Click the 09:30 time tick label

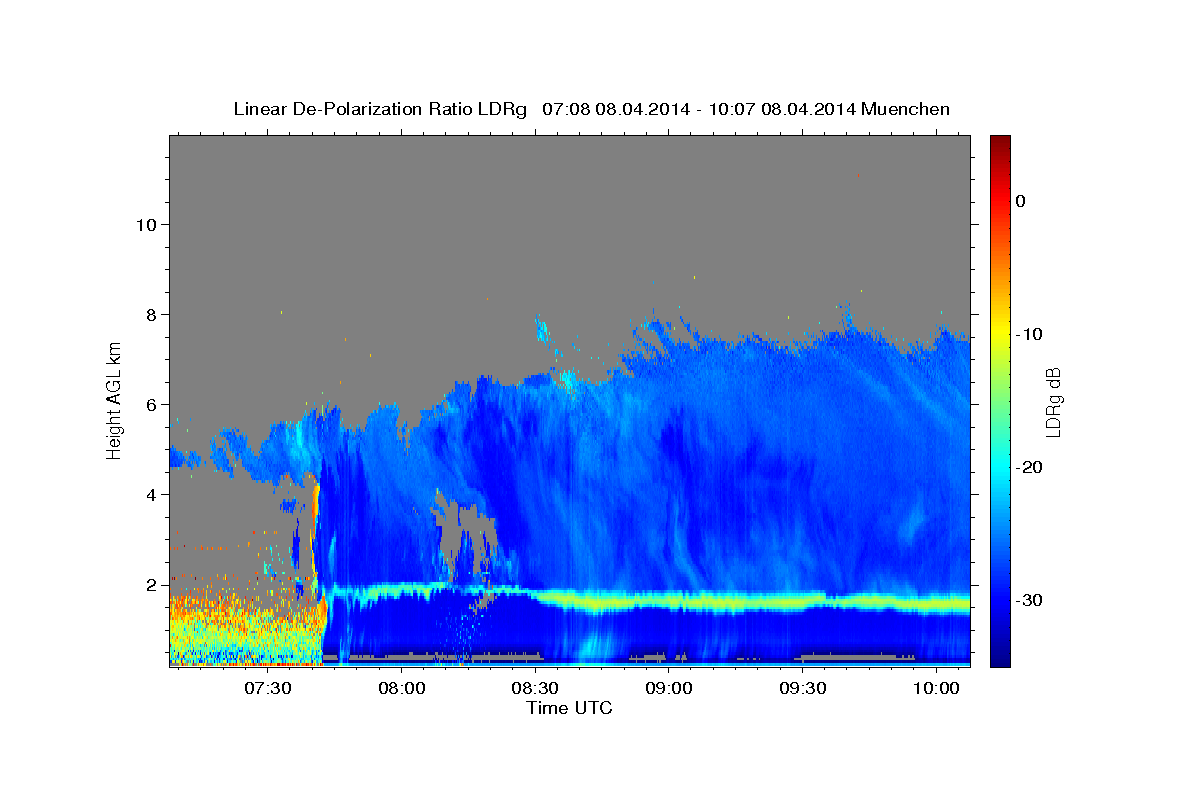[x=802, y=689]
